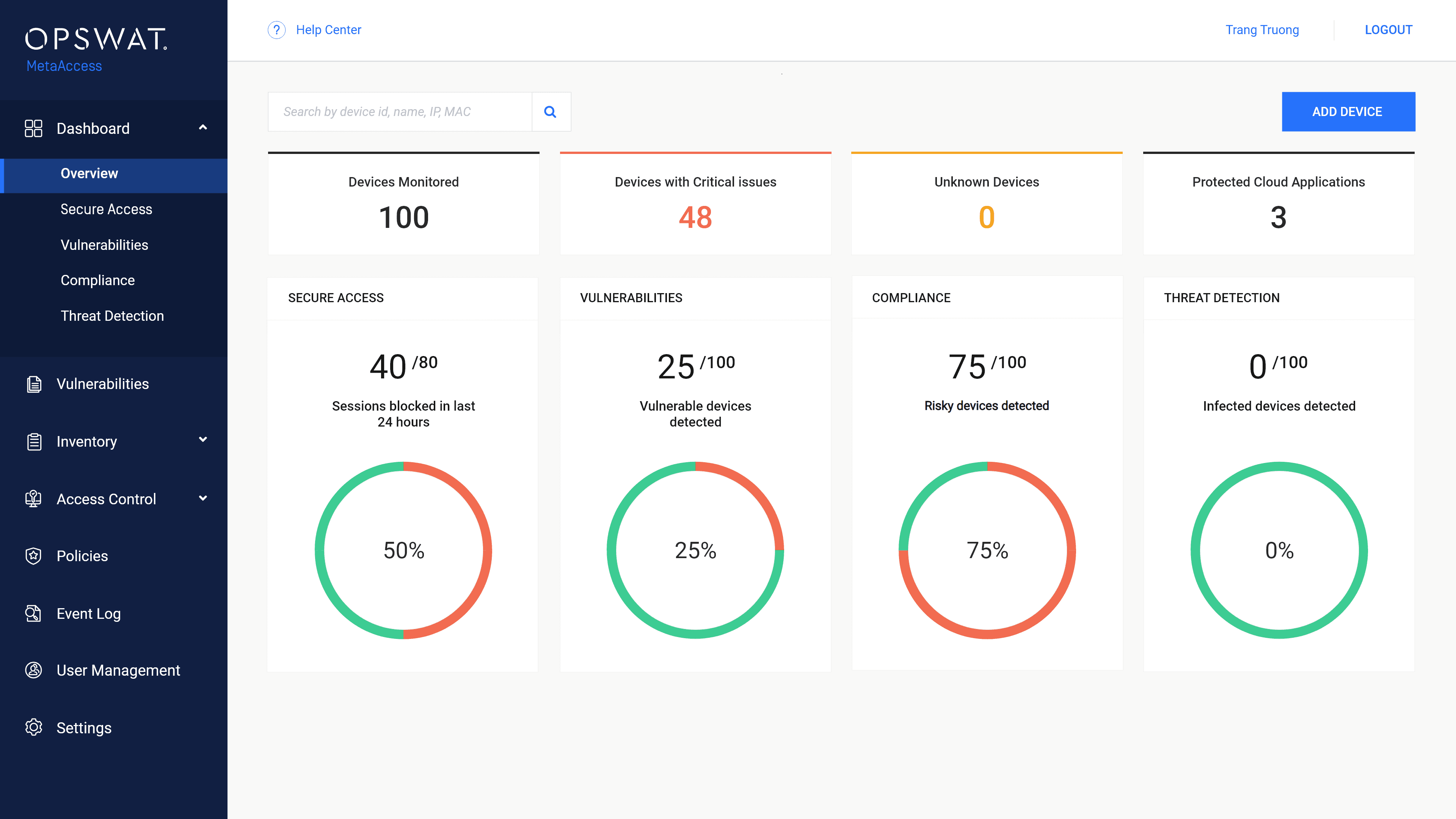Click the Event Log search-document icon
1456x819 pixels.
(x=33, y=613)
